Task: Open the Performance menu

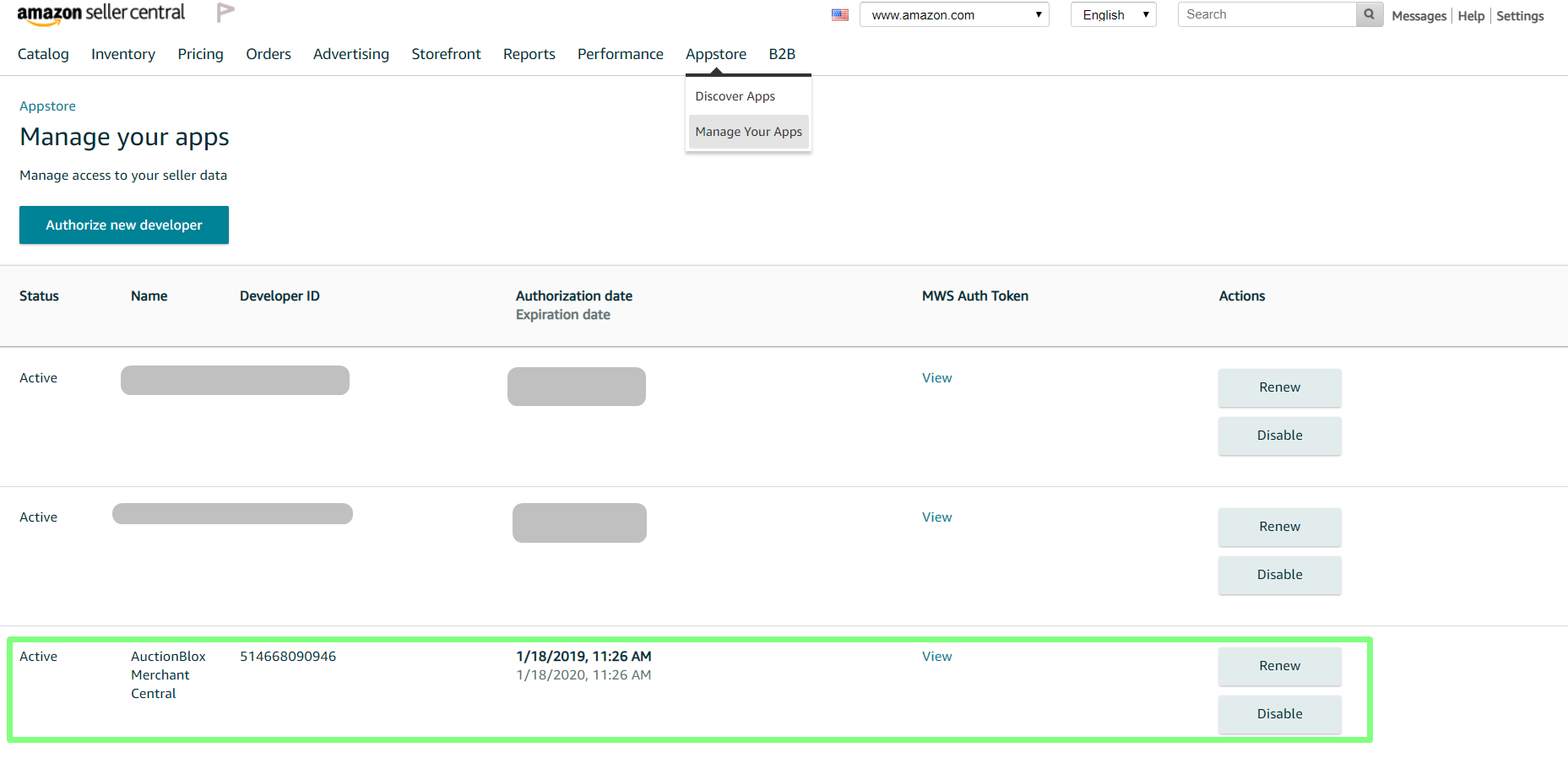Action: coord(621,54)
